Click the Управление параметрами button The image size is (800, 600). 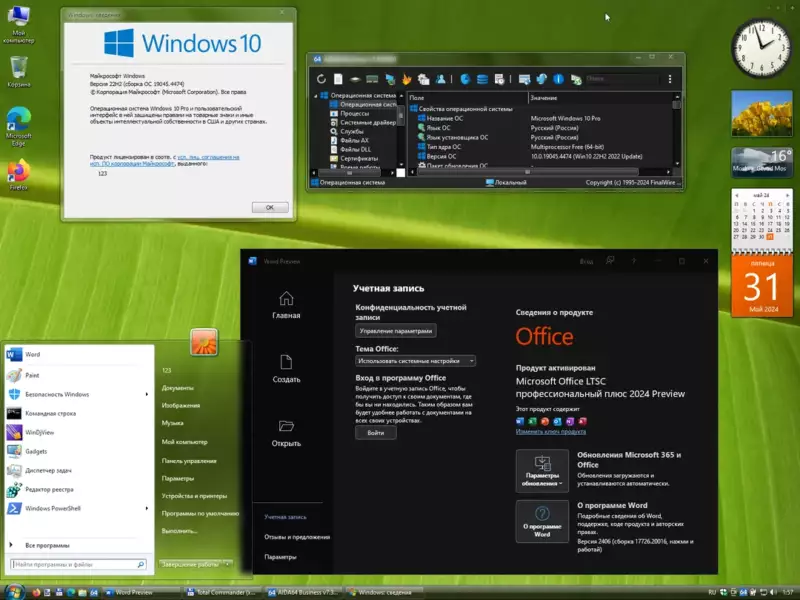pos(396,331)
